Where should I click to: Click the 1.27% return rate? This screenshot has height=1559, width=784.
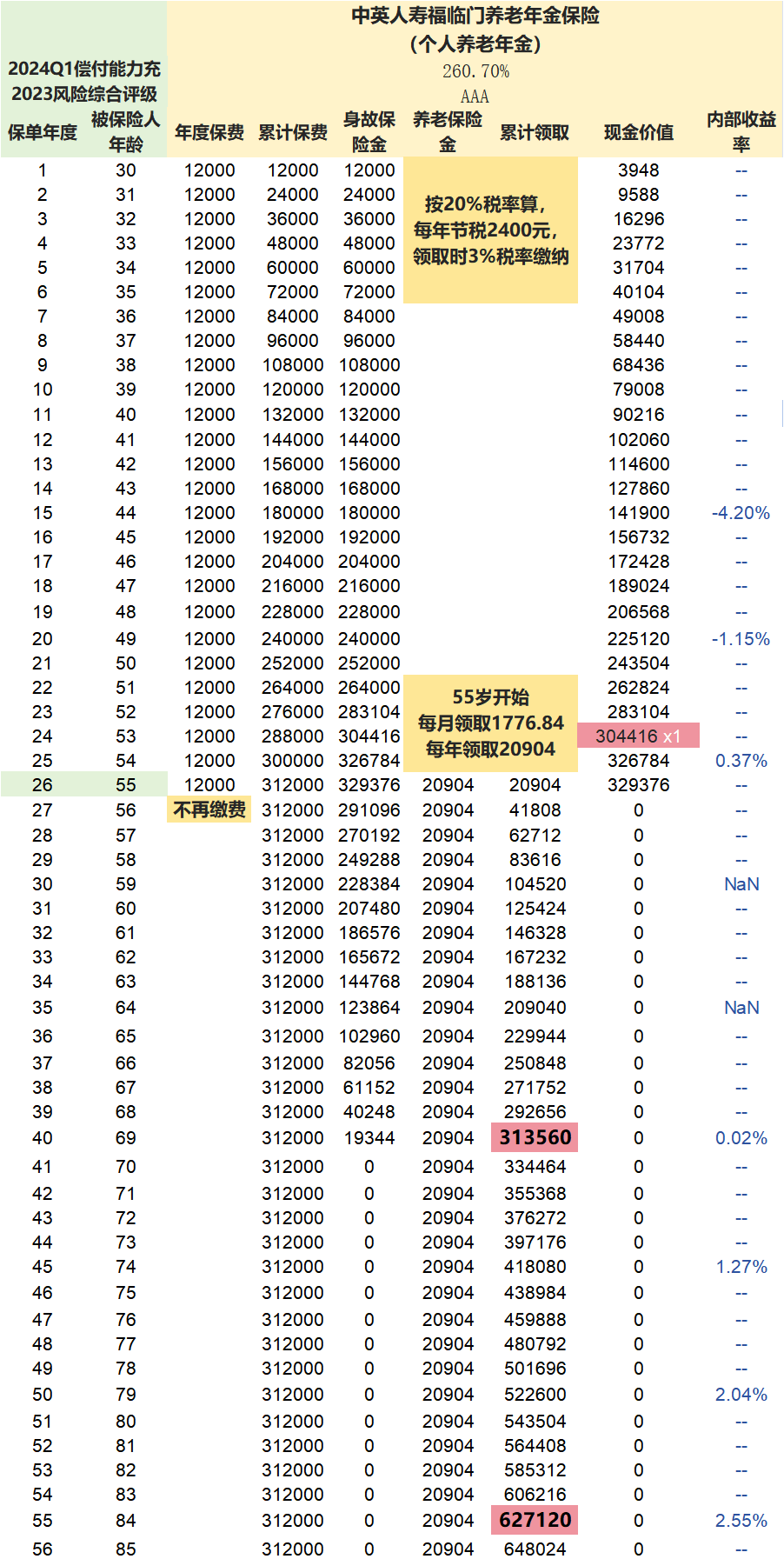pyautogui.click(x=741, y=1267)
